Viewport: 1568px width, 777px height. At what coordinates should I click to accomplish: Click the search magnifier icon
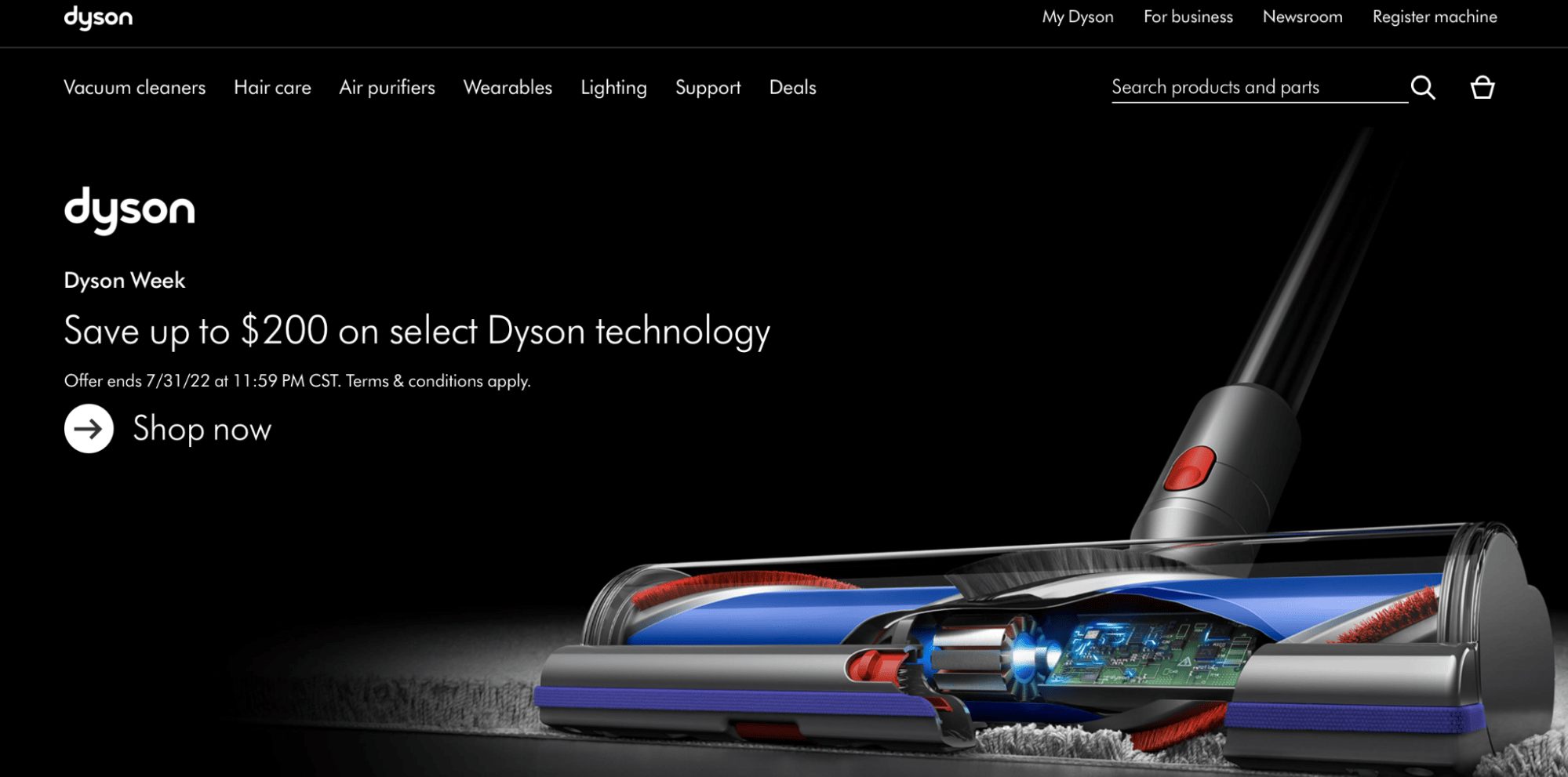click(1423, 87)
